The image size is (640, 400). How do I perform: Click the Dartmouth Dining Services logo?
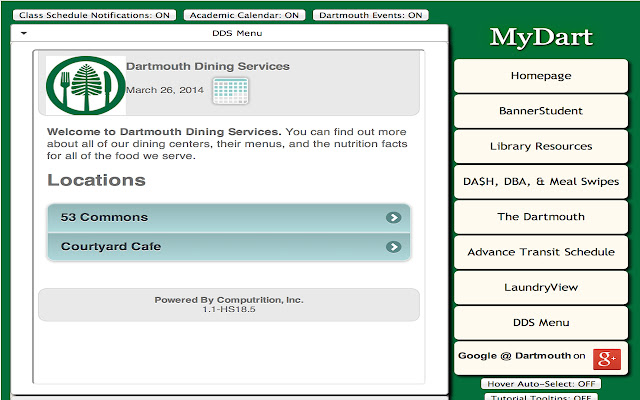86,85
